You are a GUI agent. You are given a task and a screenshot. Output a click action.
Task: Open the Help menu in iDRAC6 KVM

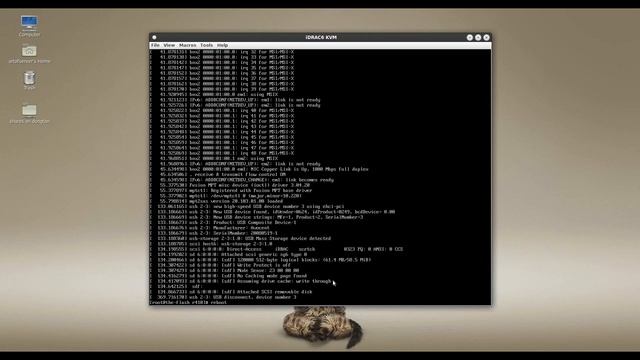click(x=222, y=45)
